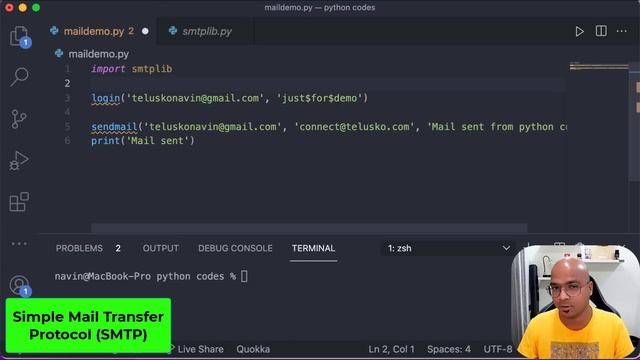
Task: Click the horizontal editor scrollbar
Action: click(x=309, y=227)
